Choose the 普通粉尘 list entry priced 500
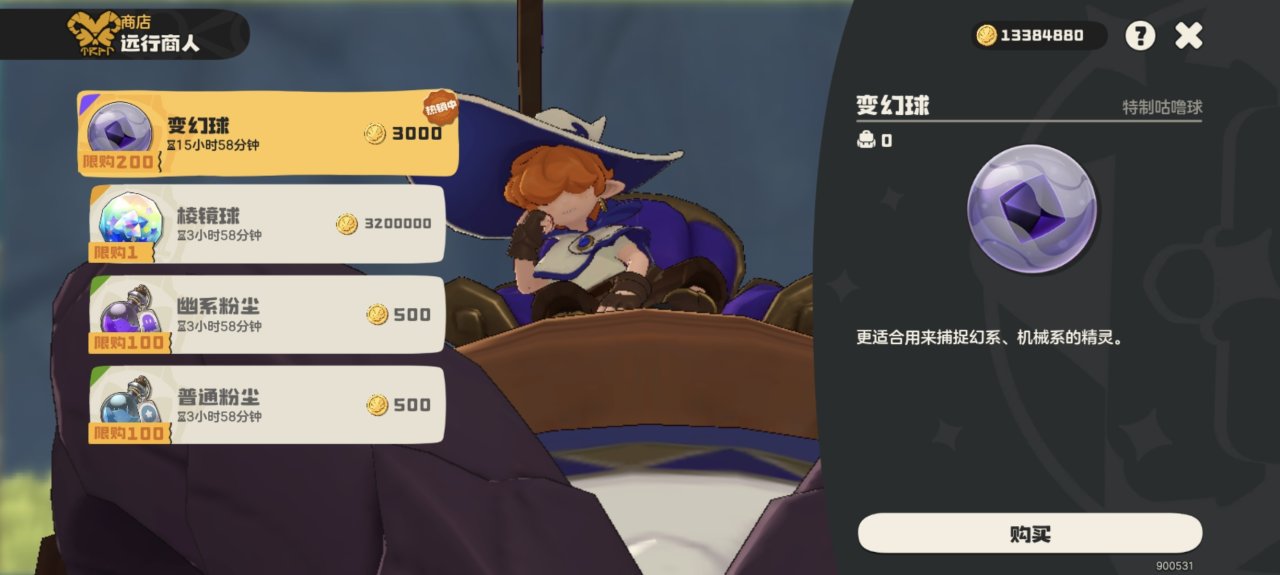 (x=267, y=404)
